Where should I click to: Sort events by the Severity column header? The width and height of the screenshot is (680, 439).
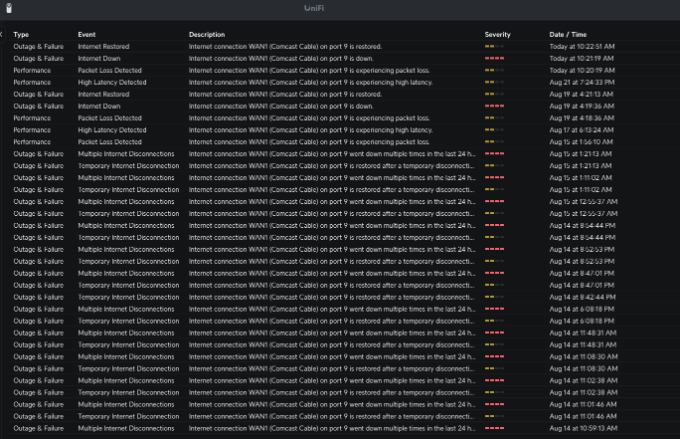point(497,35)
